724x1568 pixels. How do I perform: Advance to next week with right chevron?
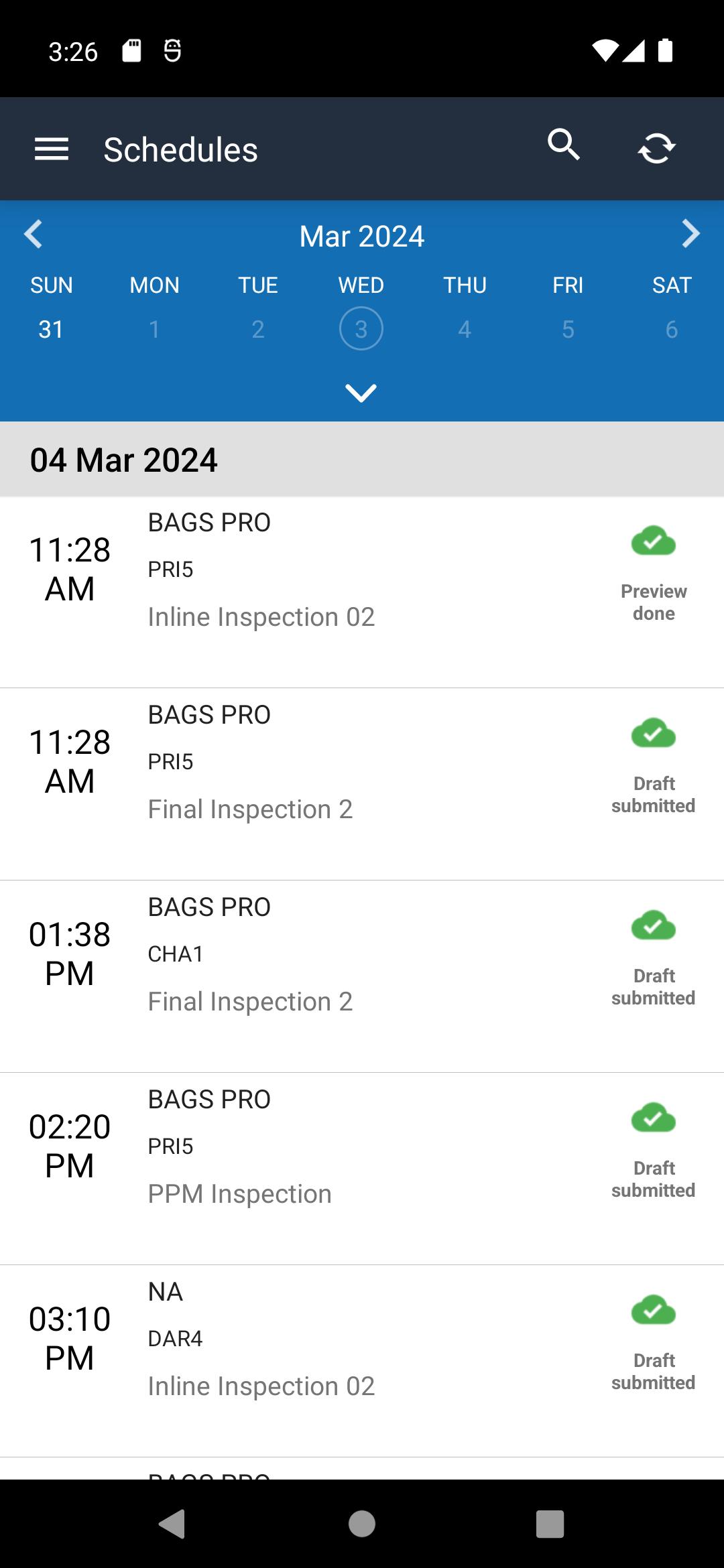tap(690, 234)
